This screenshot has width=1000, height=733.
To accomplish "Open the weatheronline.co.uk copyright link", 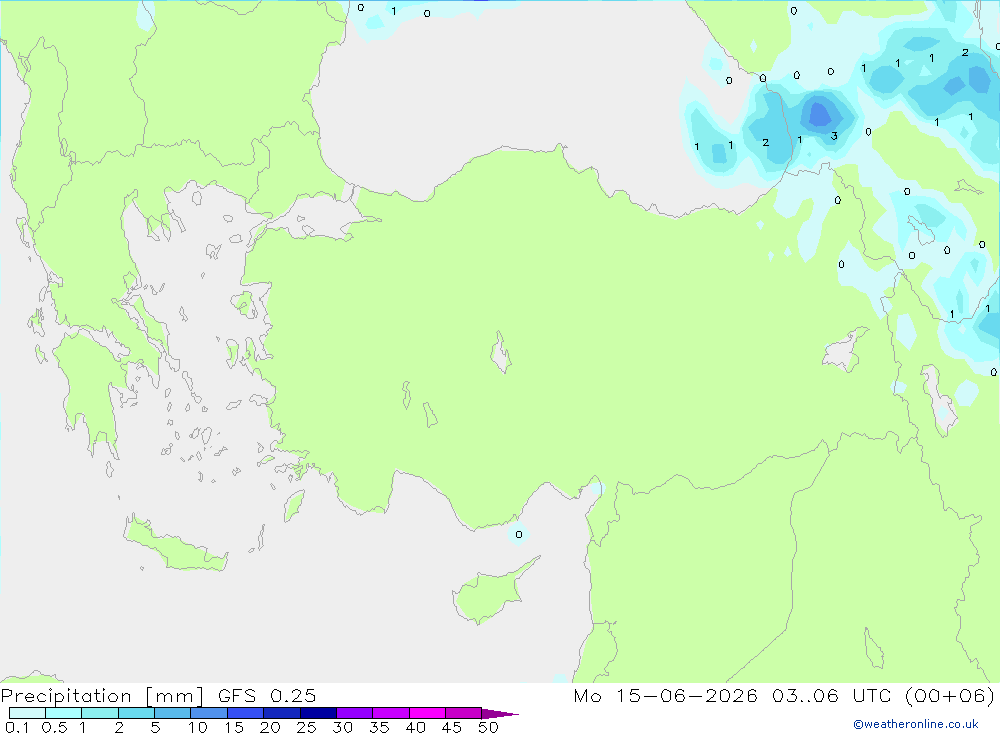I will [x=916, y=724].
